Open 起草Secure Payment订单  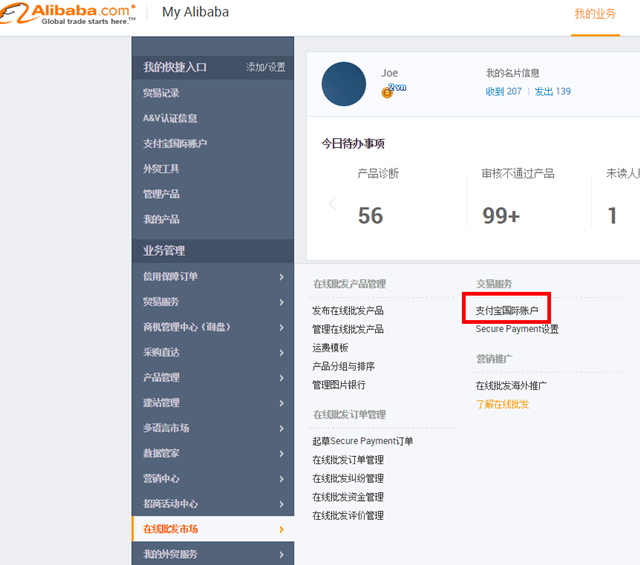coord(362,441)
